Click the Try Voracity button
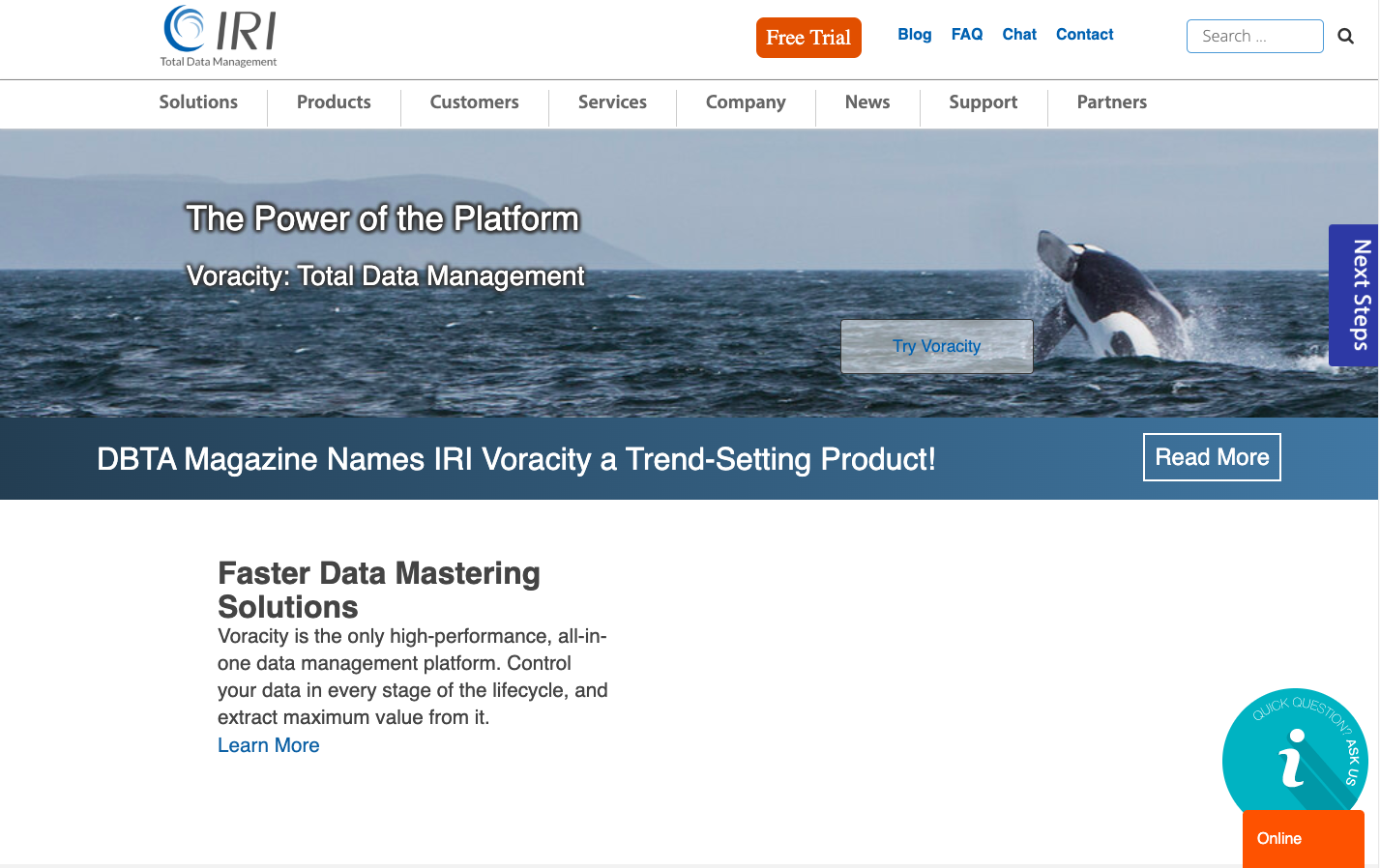Screen dimensions: 1380x868 [x=937, y=346]
